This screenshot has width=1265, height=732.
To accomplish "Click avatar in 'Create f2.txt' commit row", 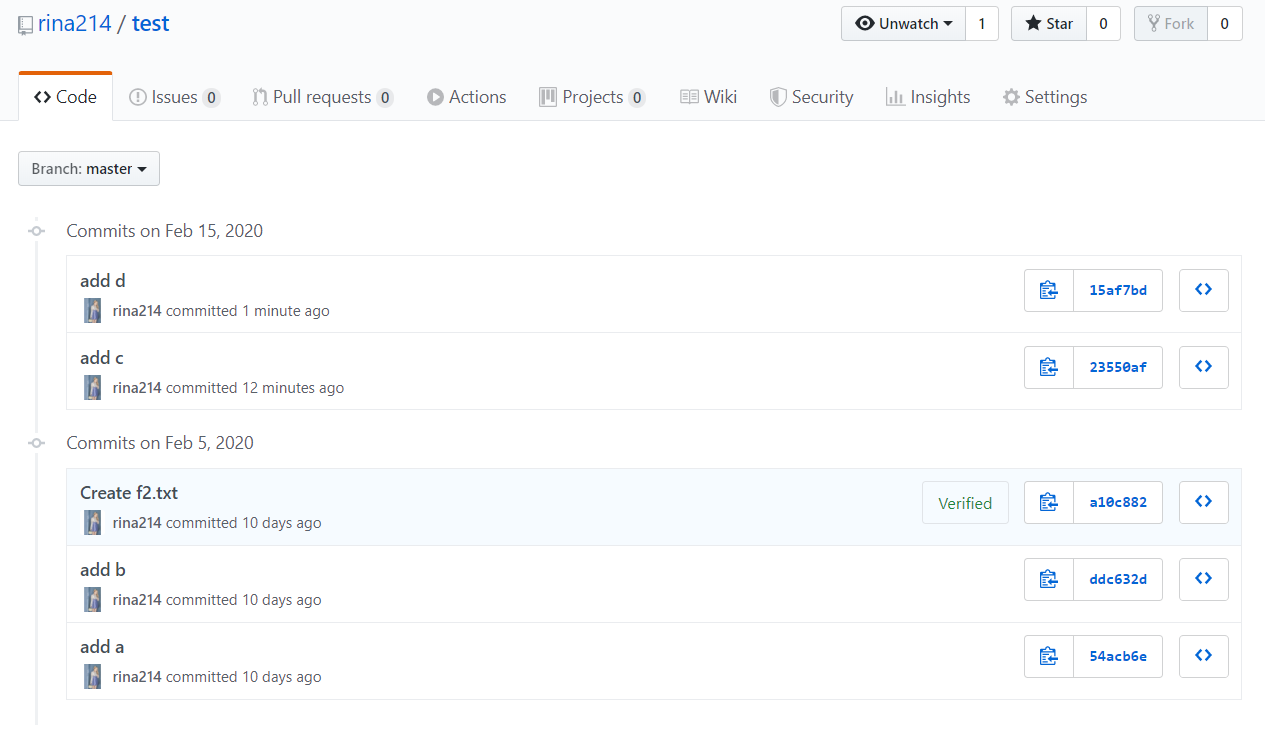I will point(93,523).
